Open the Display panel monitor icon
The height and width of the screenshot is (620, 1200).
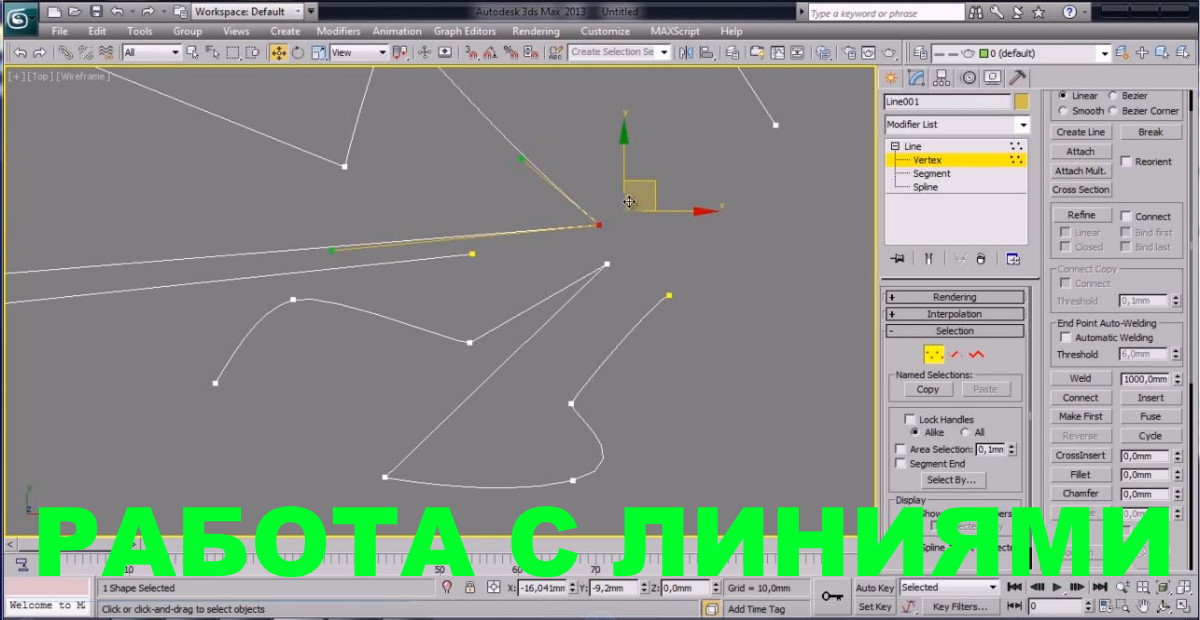click(x=993, y=78)
